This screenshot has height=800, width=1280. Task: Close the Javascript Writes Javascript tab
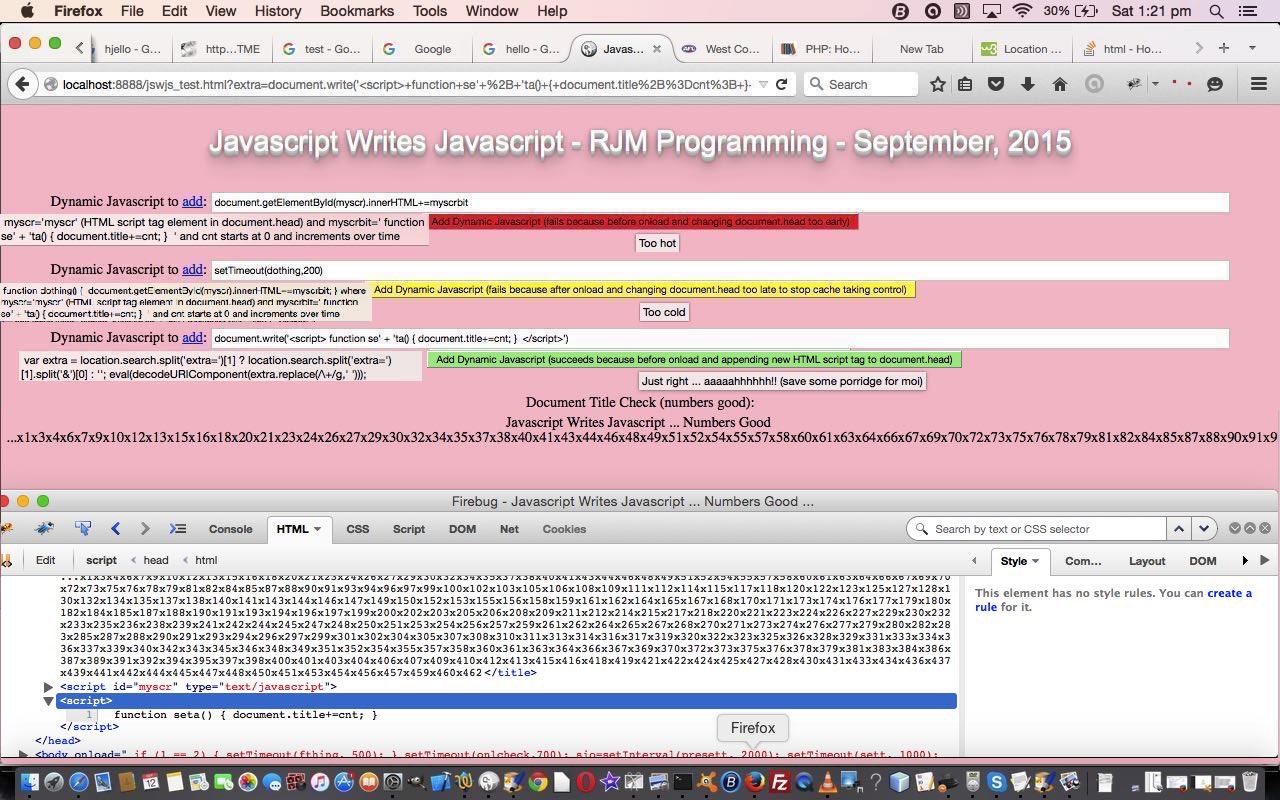point(657,48)
